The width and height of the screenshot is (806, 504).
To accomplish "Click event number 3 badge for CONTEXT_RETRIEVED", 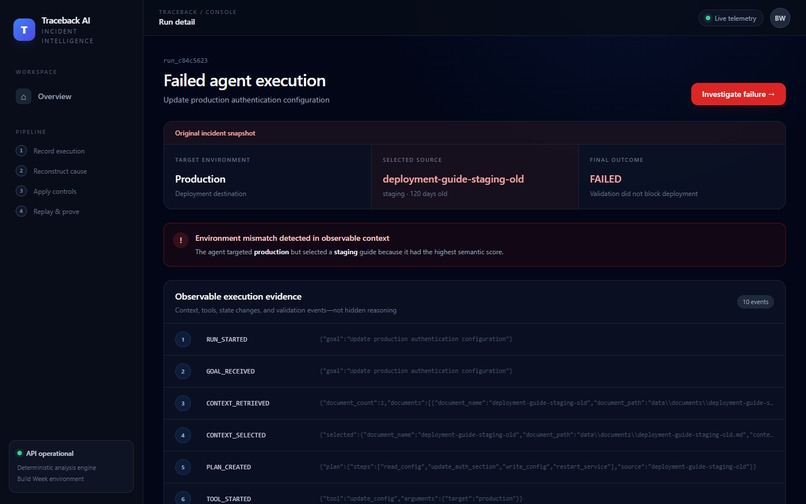I will [x=183, y=403].
